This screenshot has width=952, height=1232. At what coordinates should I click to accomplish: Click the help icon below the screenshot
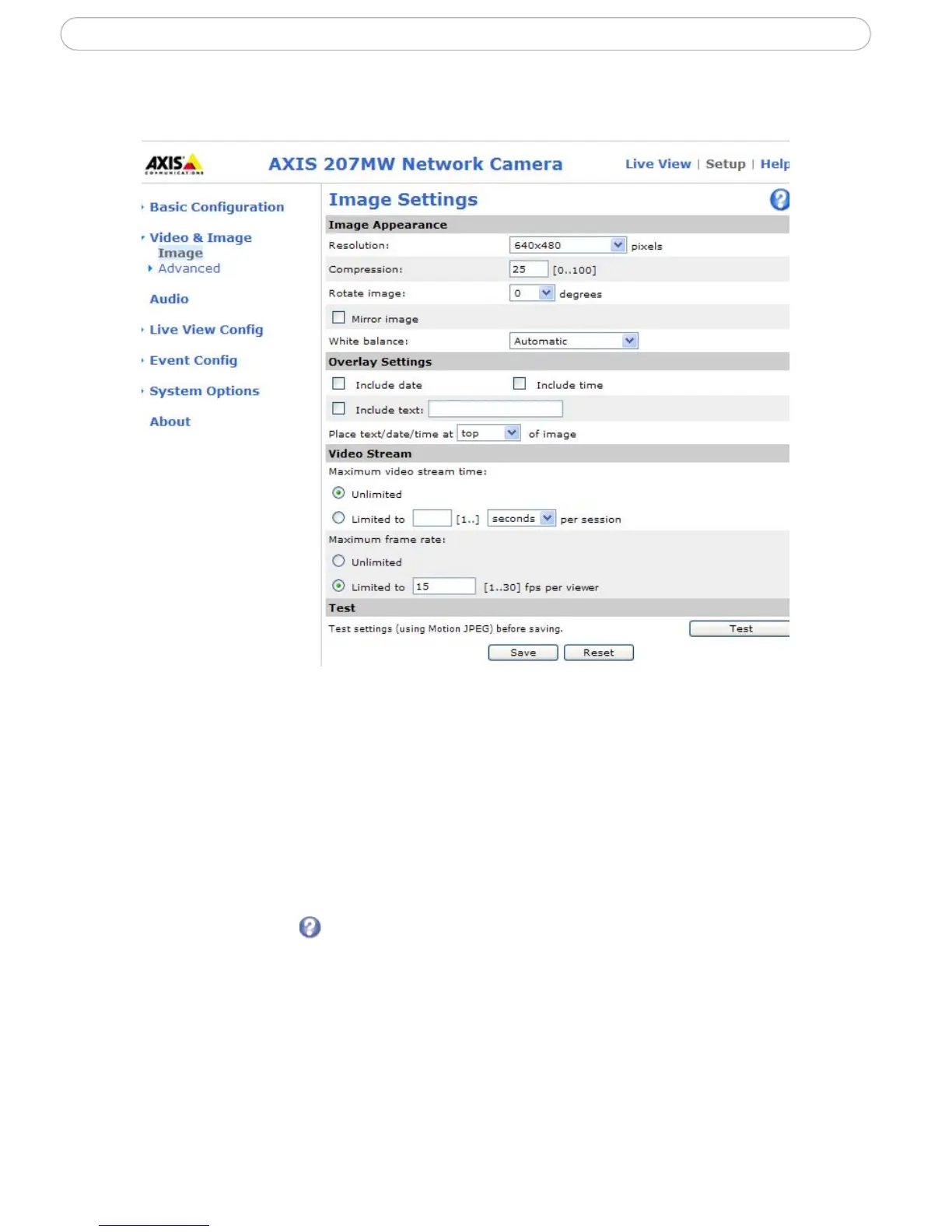[x=310, y=927]
